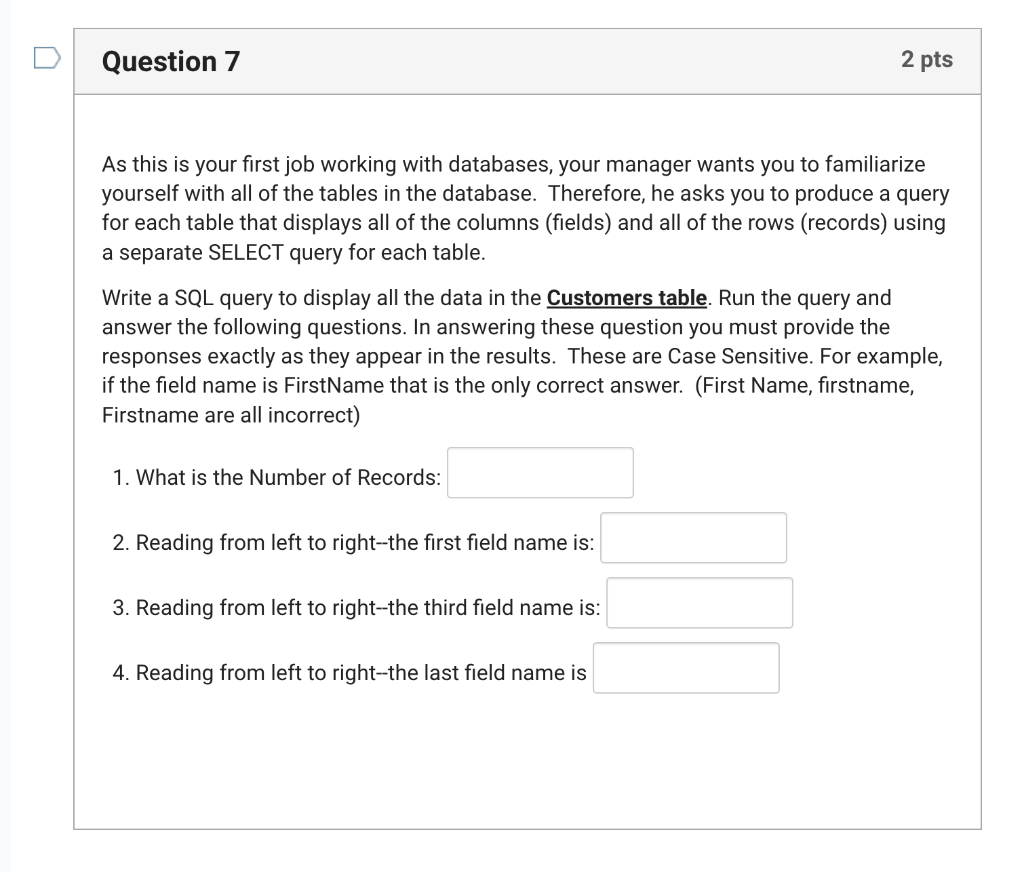Click the numbered item 2 text
This screenshot has width=1024, height=872.
355,542
